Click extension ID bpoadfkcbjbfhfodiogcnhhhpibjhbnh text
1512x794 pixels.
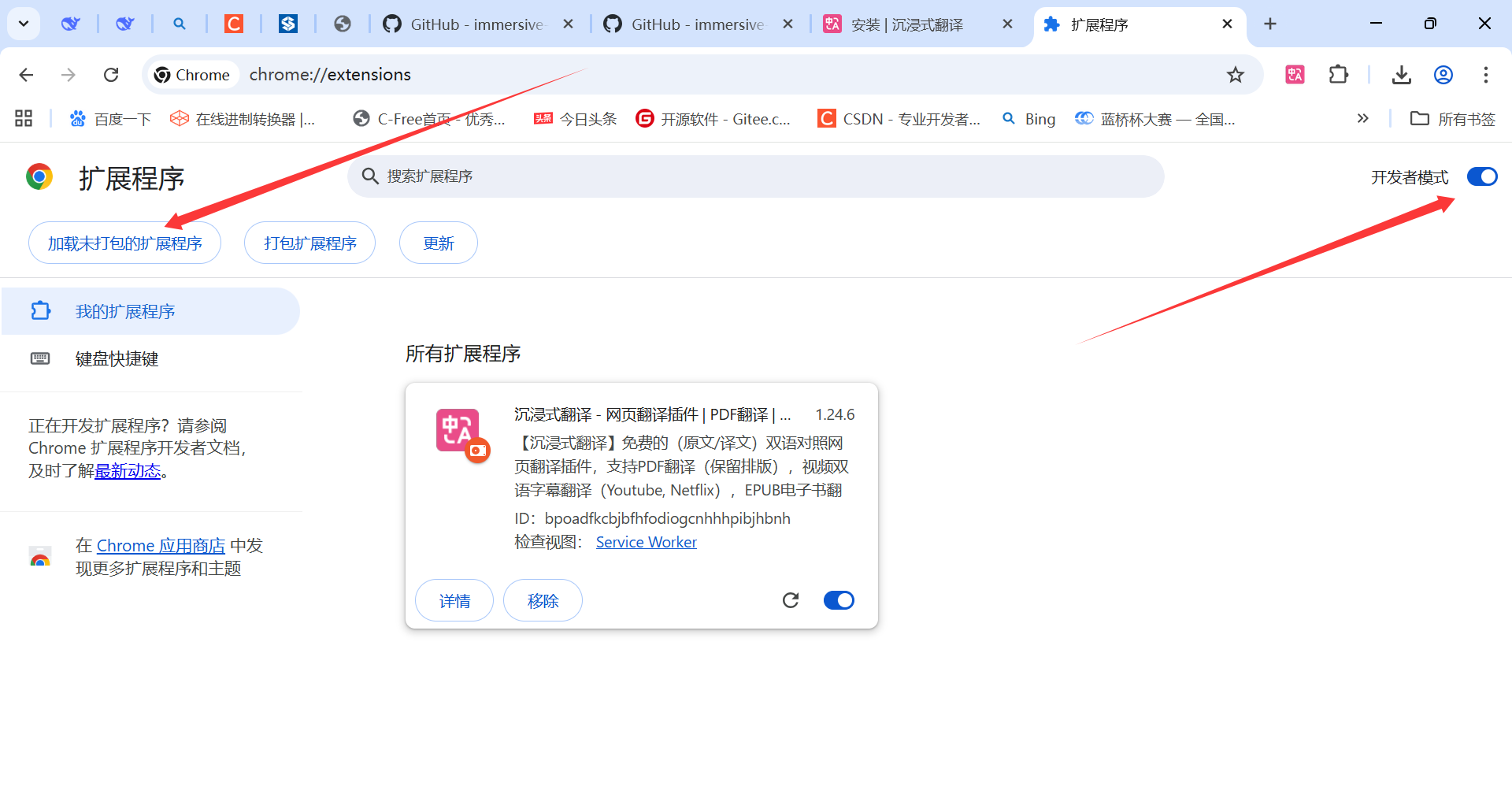[667, 518]
